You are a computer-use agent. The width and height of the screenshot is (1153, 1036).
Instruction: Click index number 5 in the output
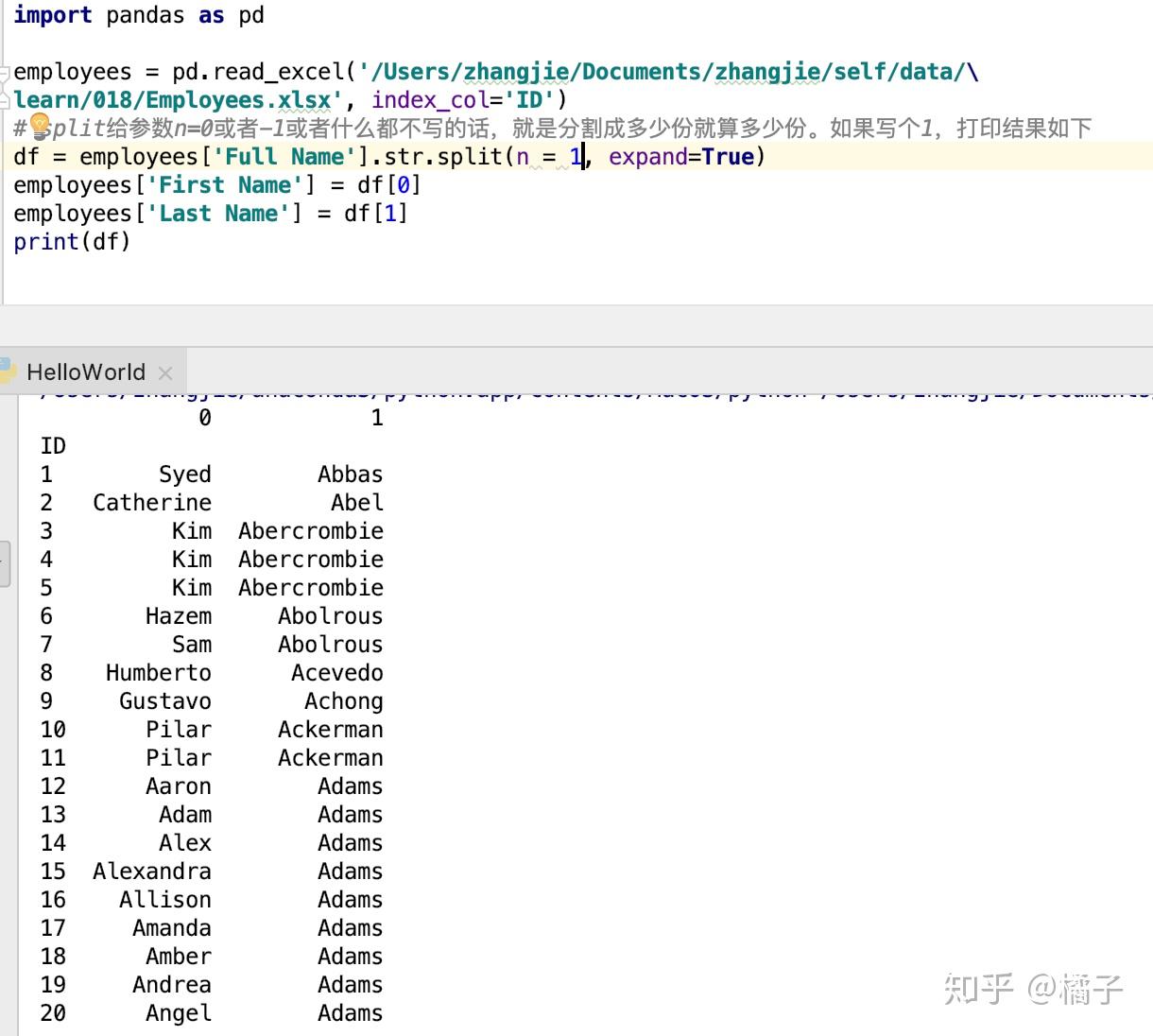(46, 588)
